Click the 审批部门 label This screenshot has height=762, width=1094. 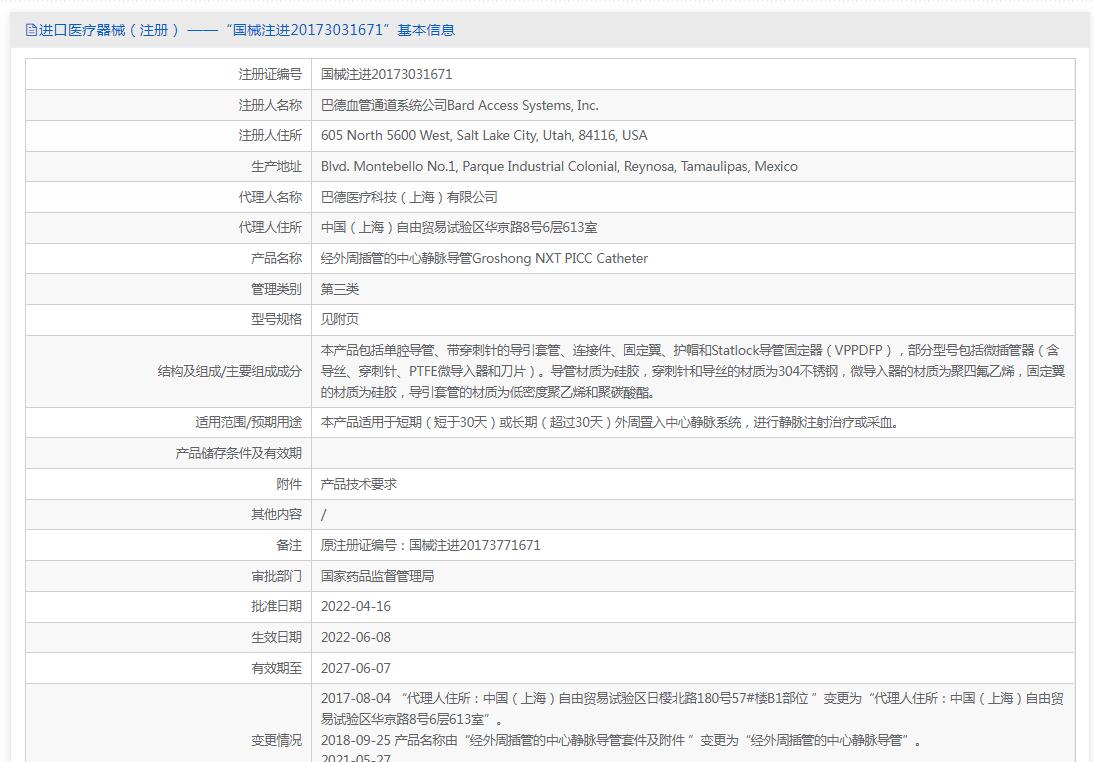pyautogui.click(x=276, y=576)
